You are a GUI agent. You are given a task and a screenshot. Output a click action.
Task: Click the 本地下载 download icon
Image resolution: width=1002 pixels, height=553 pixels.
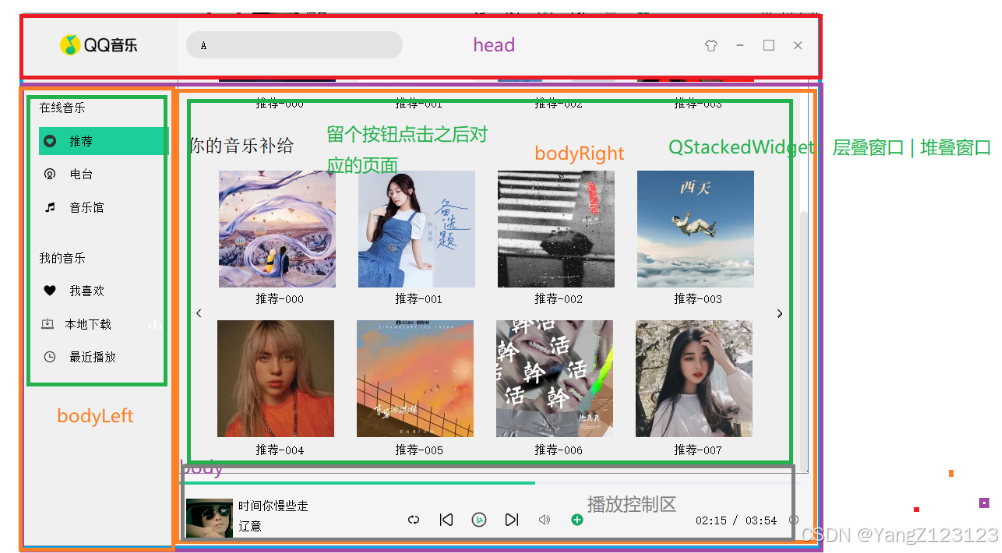[x=48, y=324]
